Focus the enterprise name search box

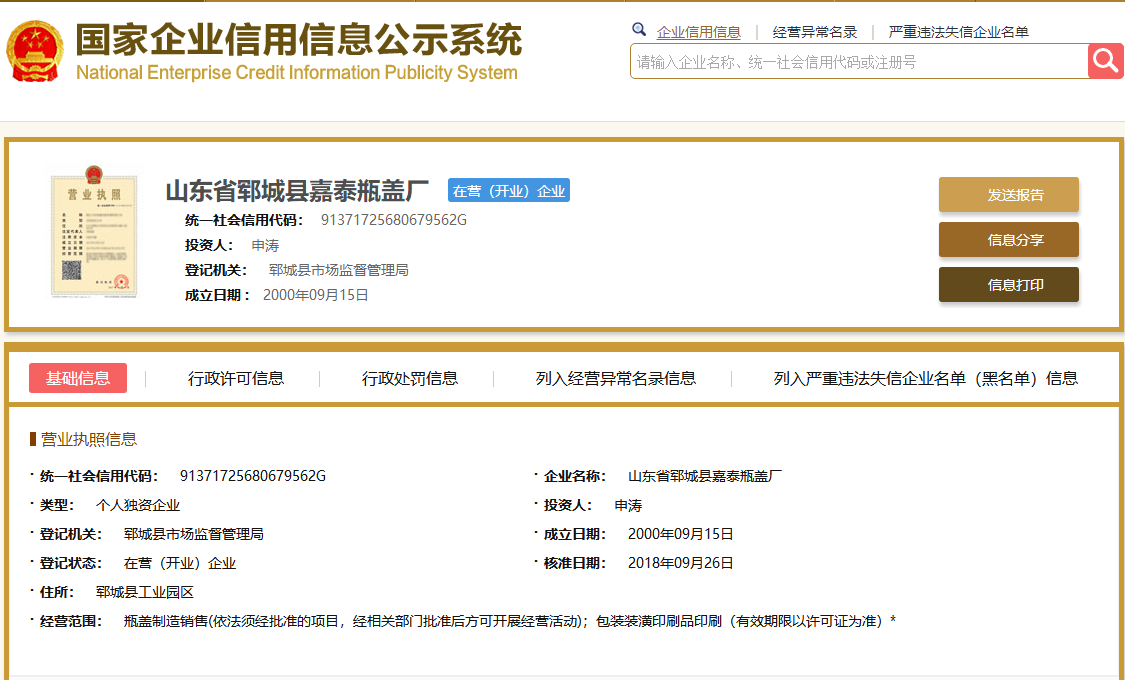pyautogui.click(x=859, y=62)
